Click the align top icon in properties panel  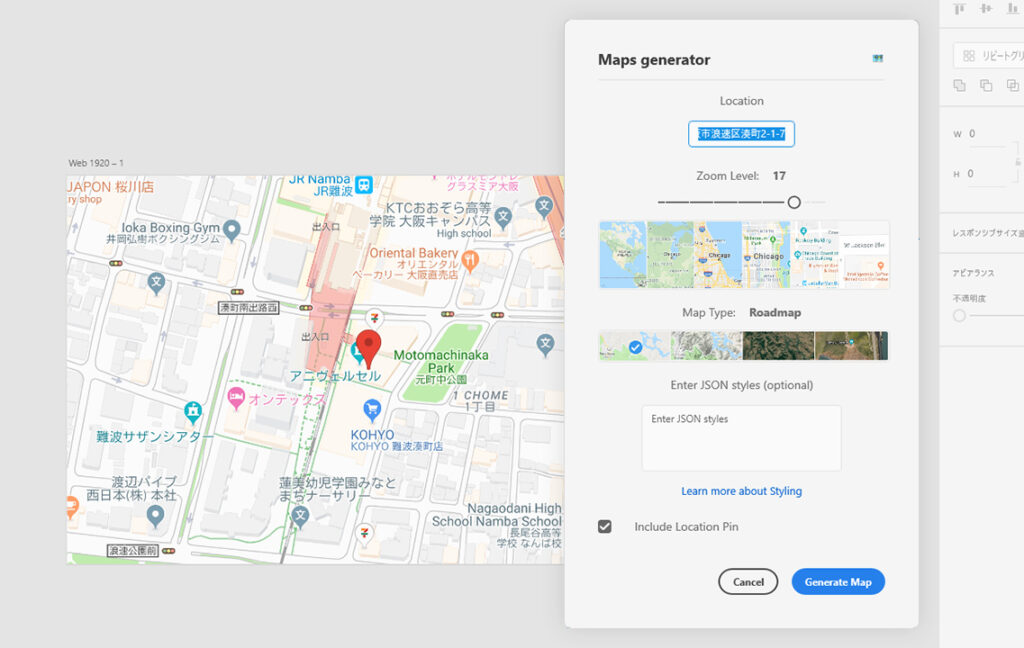click(959, 8)
